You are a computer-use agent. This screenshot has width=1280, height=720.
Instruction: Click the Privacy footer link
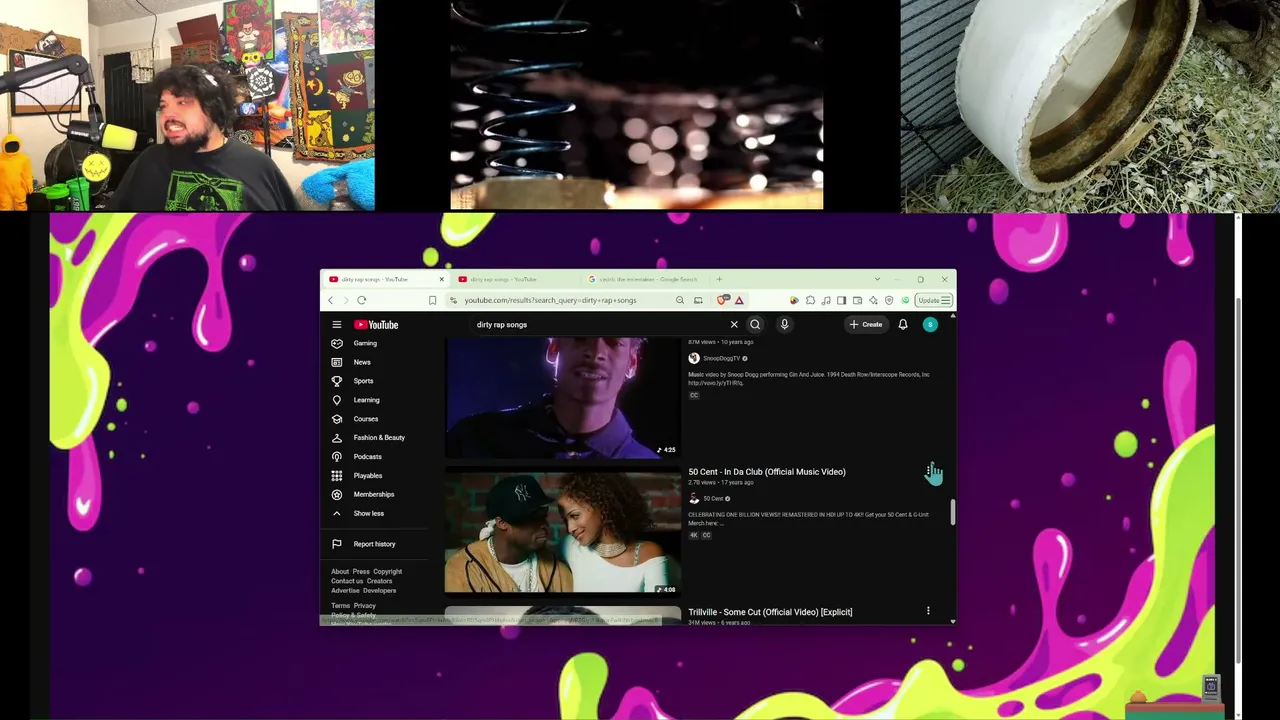[365, 606]
